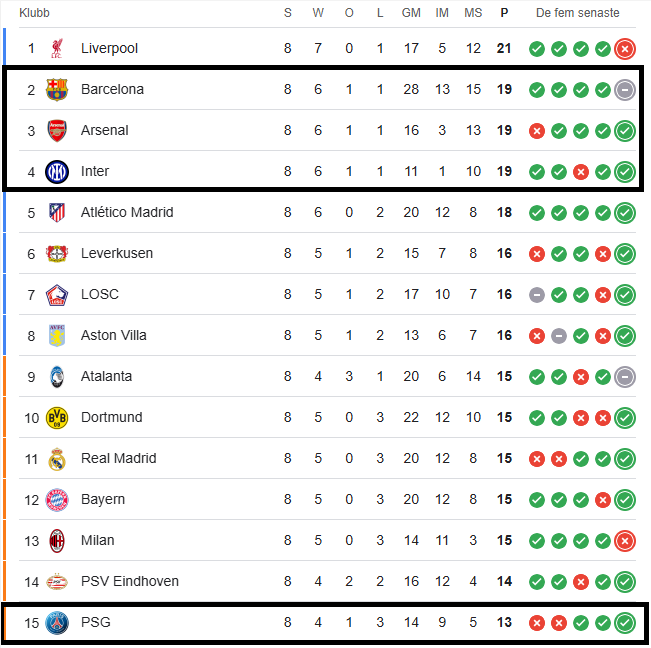
Task: Click LOSC's oldest grey draw icon
Action: 537,295
